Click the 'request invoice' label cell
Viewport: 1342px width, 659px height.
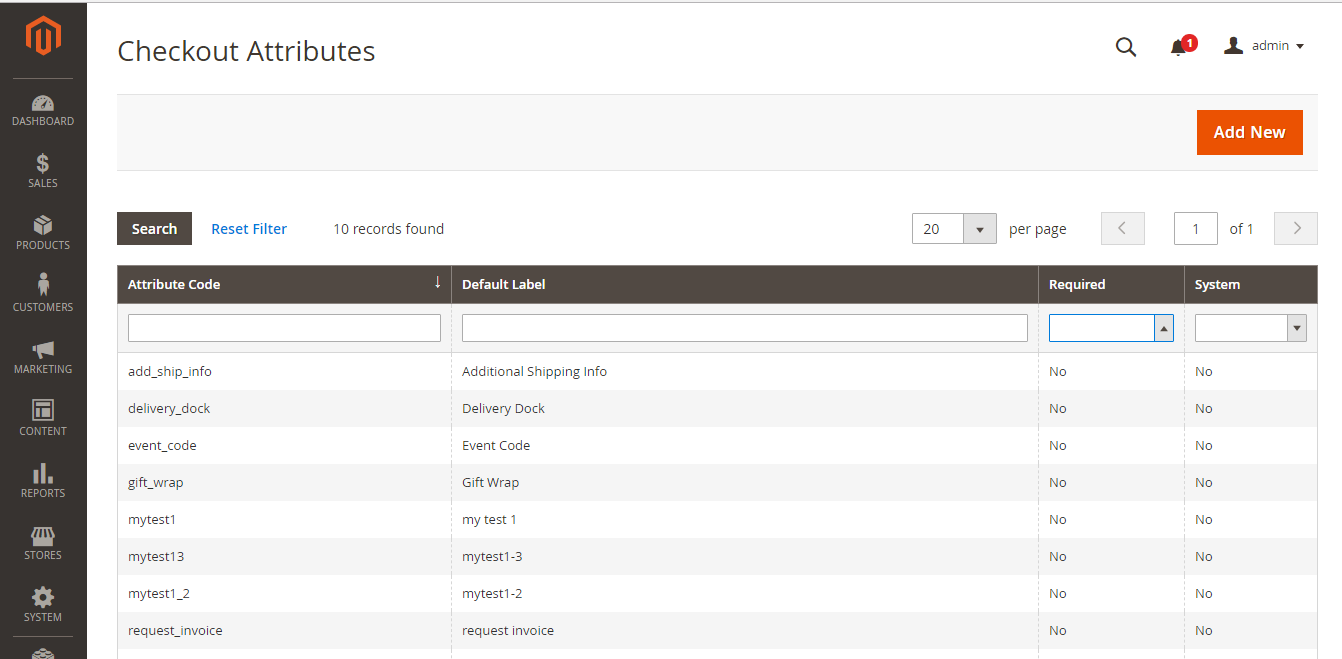click(x=744, y=630)
